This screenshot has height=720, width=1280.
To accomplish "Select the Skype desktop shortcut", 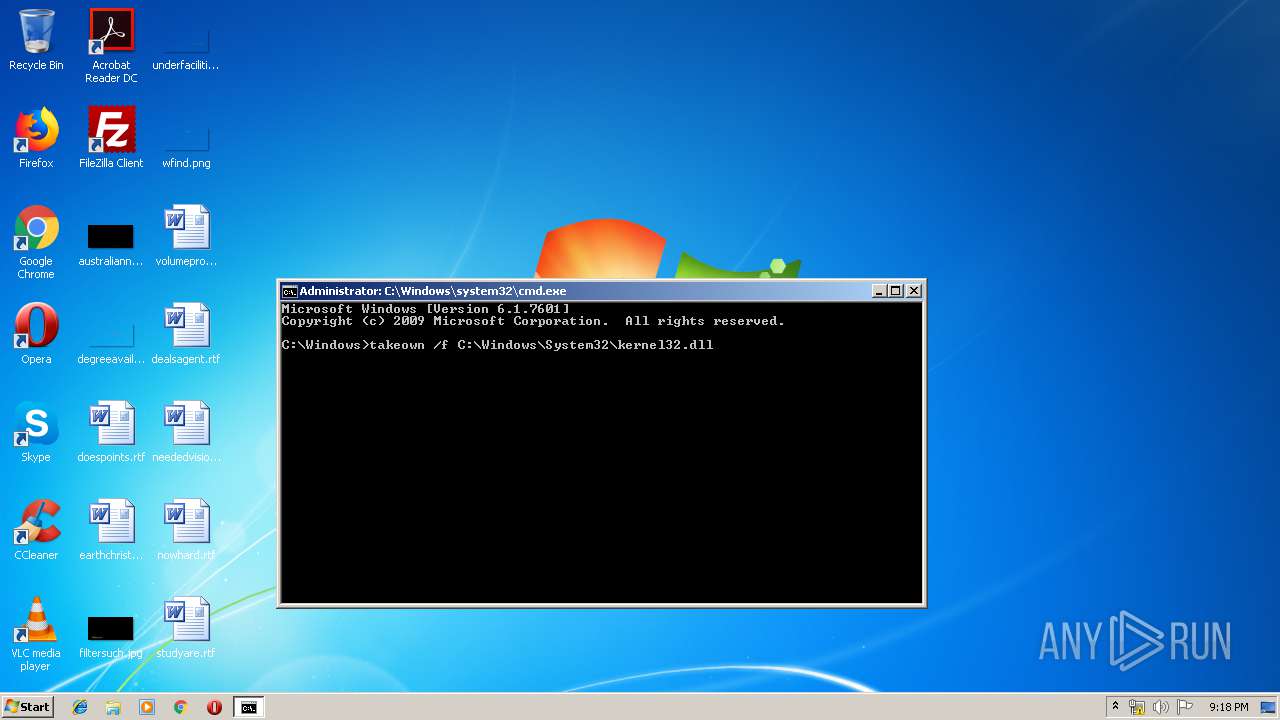I will pyautogui.click(x=36, y=432).
